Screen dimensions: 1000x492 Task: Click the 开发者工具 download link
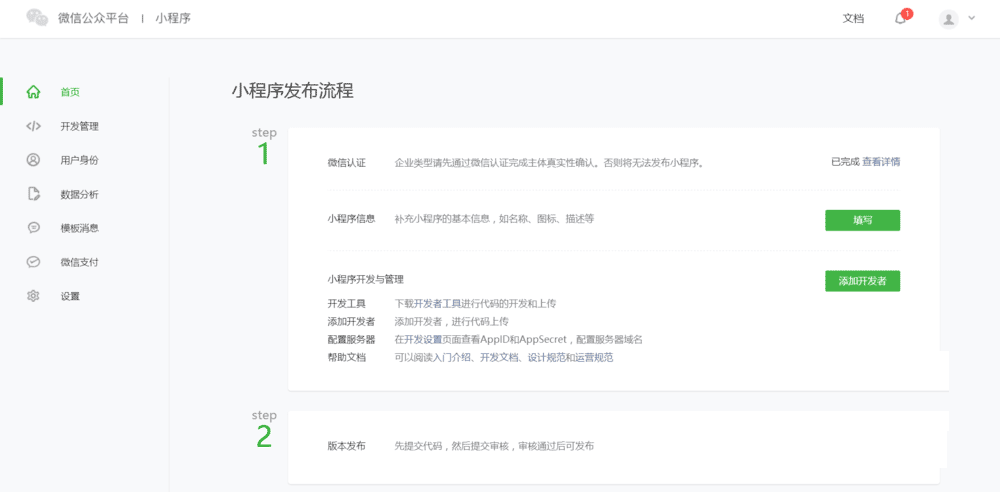pos(439,303)
